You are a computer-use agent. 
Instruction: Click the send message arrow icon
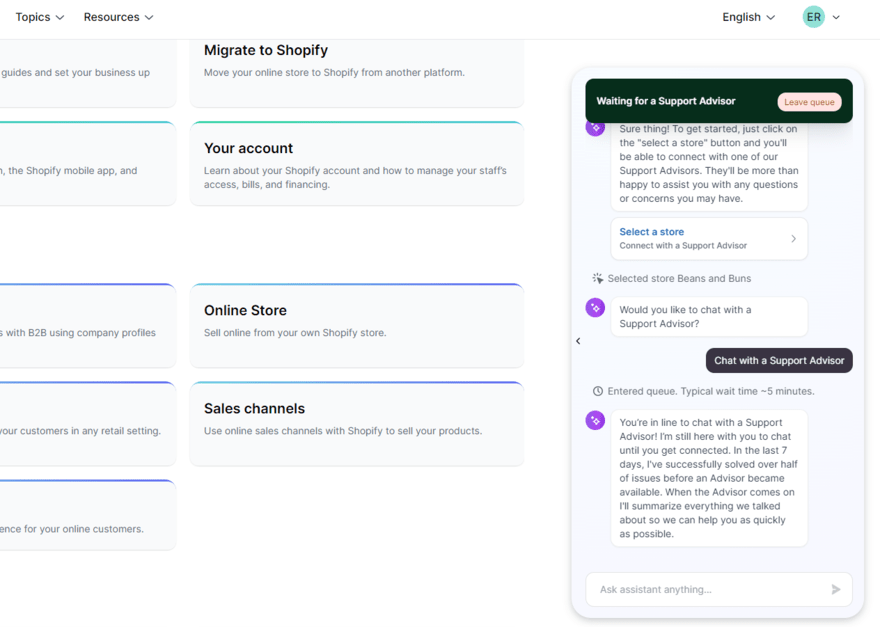click(x=835, y=589)
